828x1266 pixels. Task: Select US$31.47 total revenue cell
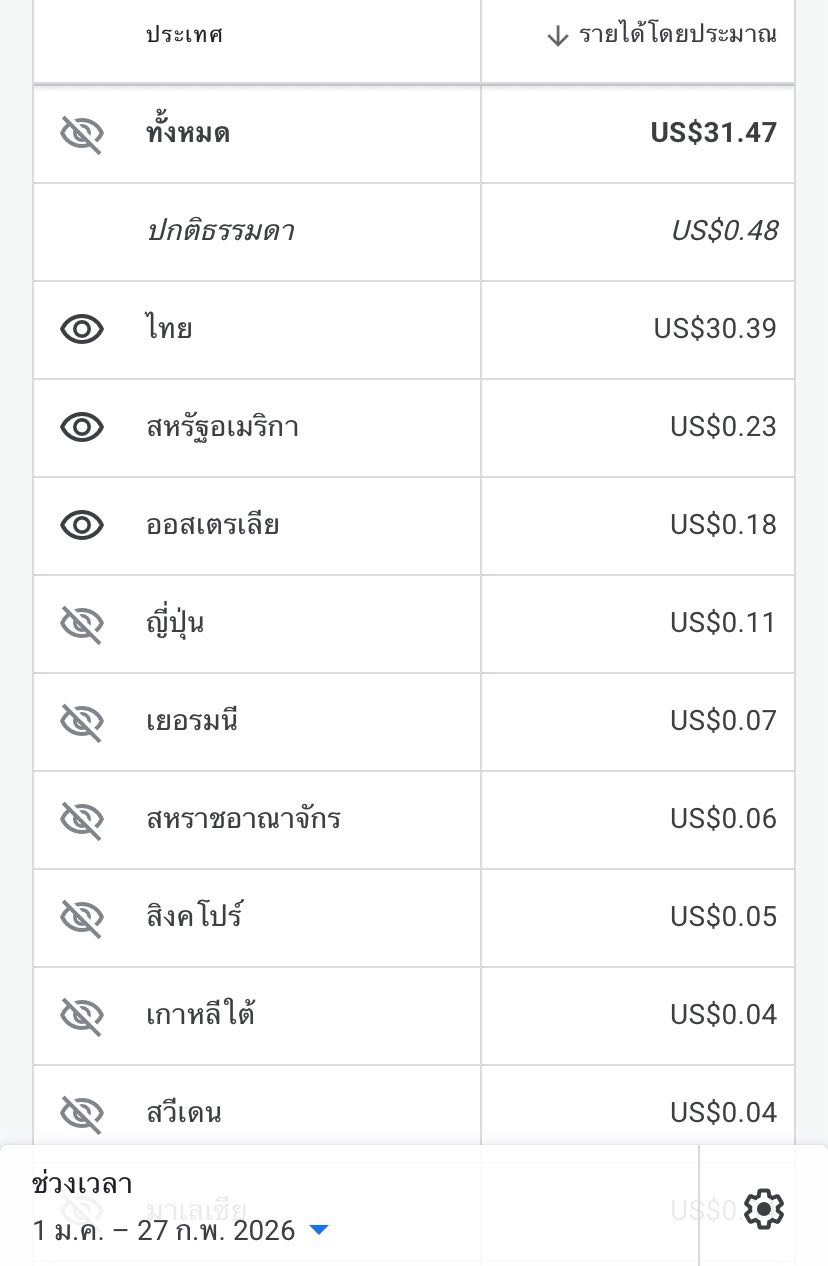(713, 133)
